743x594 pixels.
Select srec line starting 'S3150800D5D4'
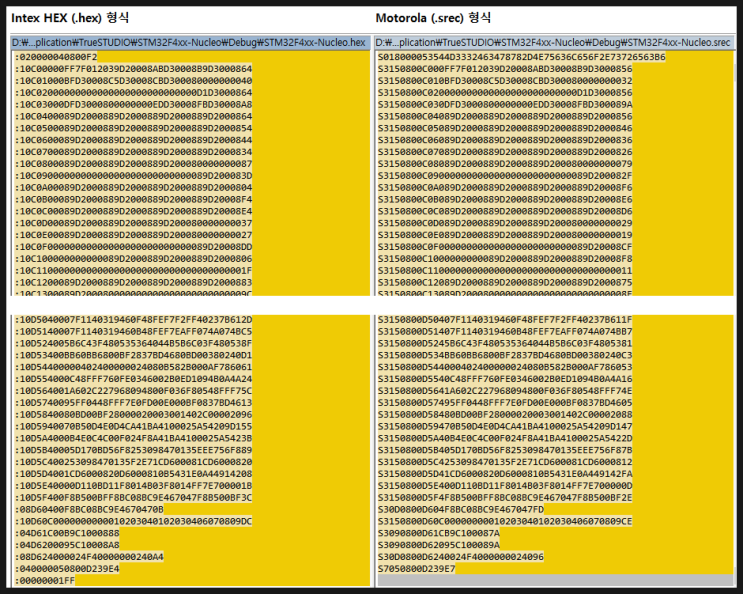point(505,474)
